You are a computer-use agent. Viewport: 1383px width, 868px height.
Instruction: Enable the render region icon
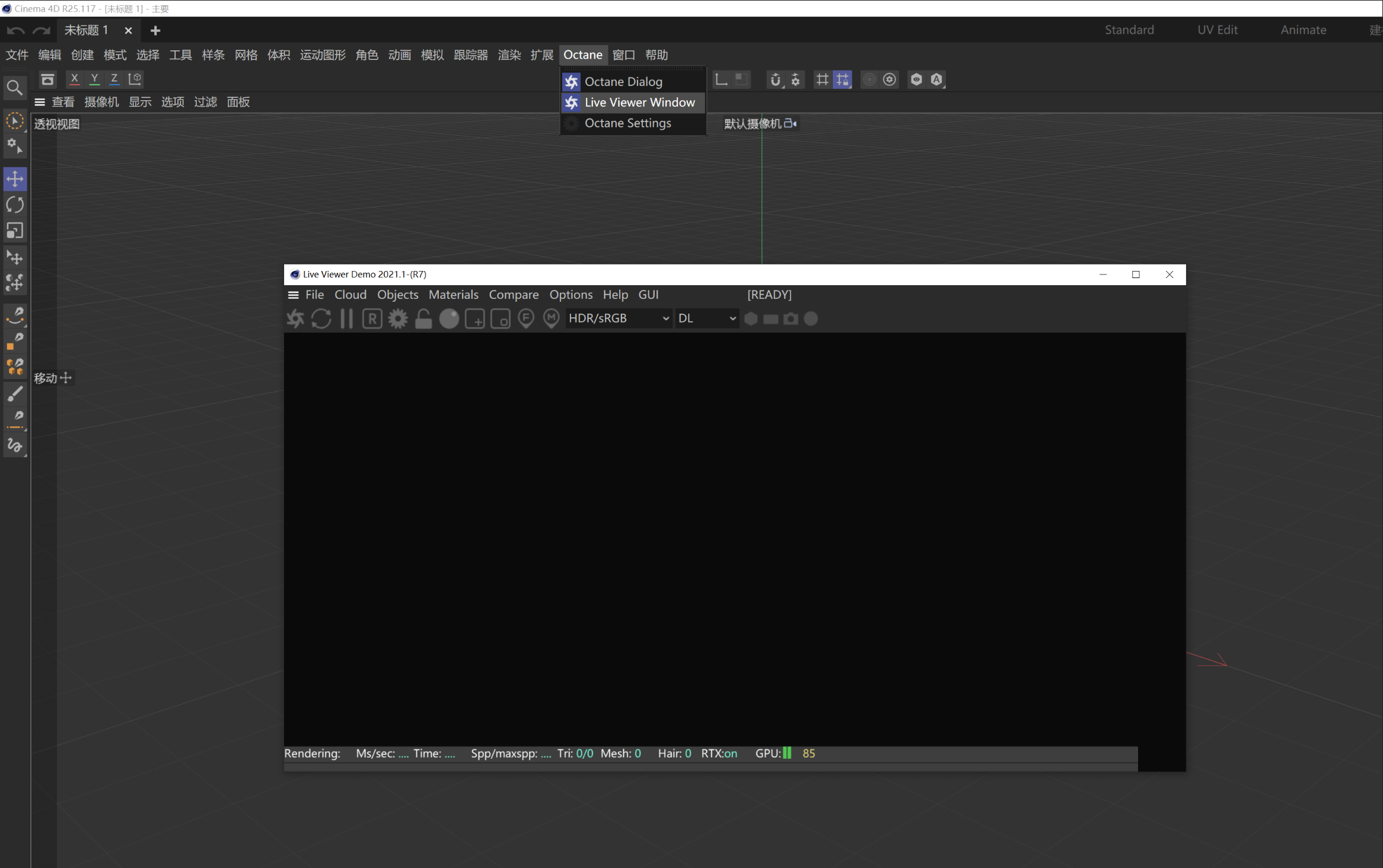[x=474, y=319]
